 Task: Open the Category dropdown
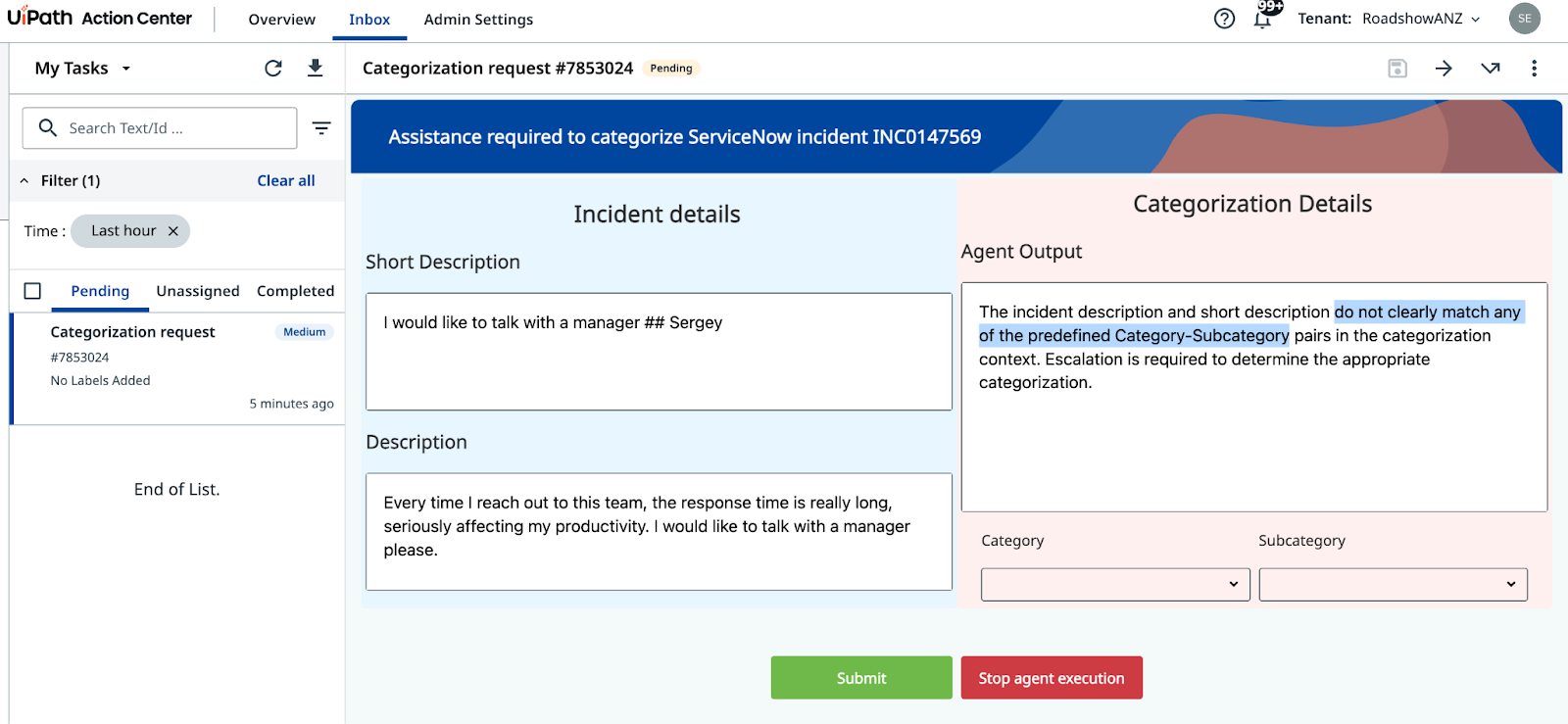coord(1115,584)
